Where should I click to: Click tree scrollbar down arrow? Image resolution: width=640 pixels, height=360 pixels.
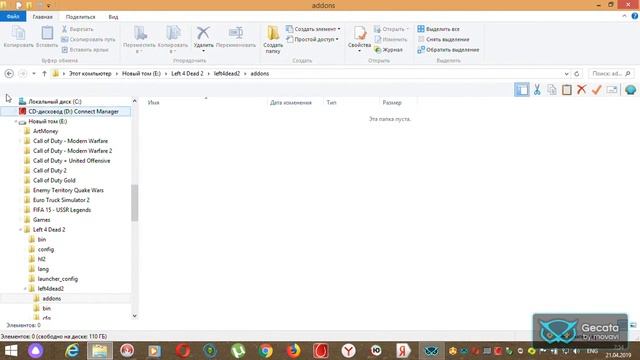point(135,316)
